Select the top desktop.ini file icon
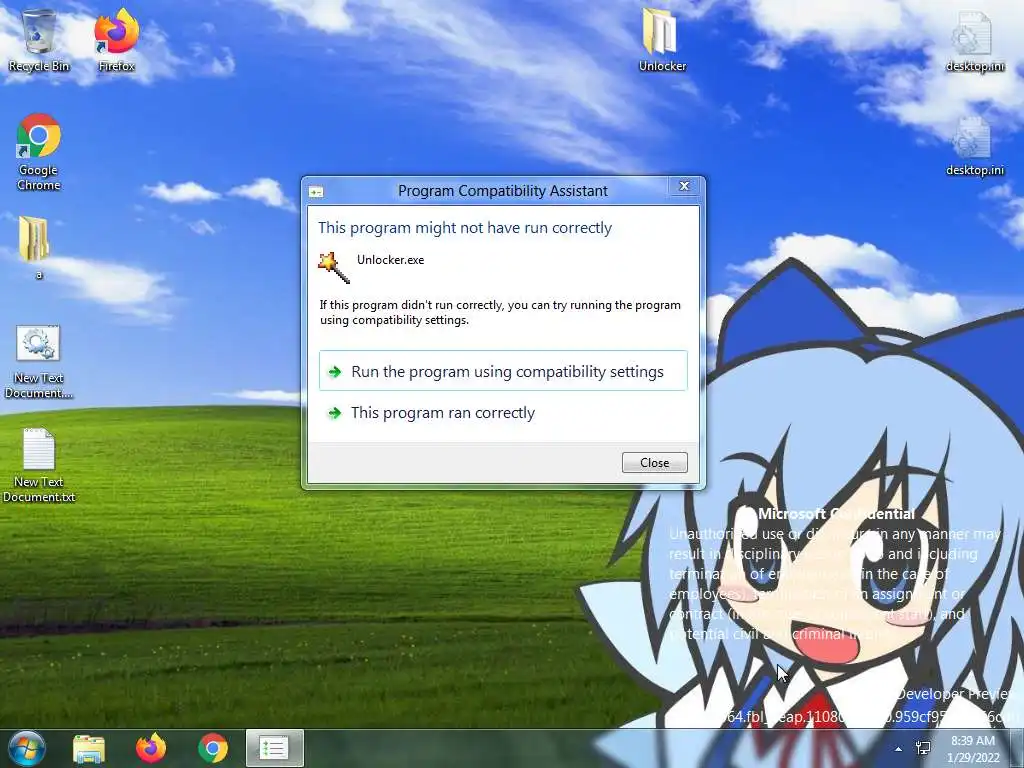 [x=974, y=41]
